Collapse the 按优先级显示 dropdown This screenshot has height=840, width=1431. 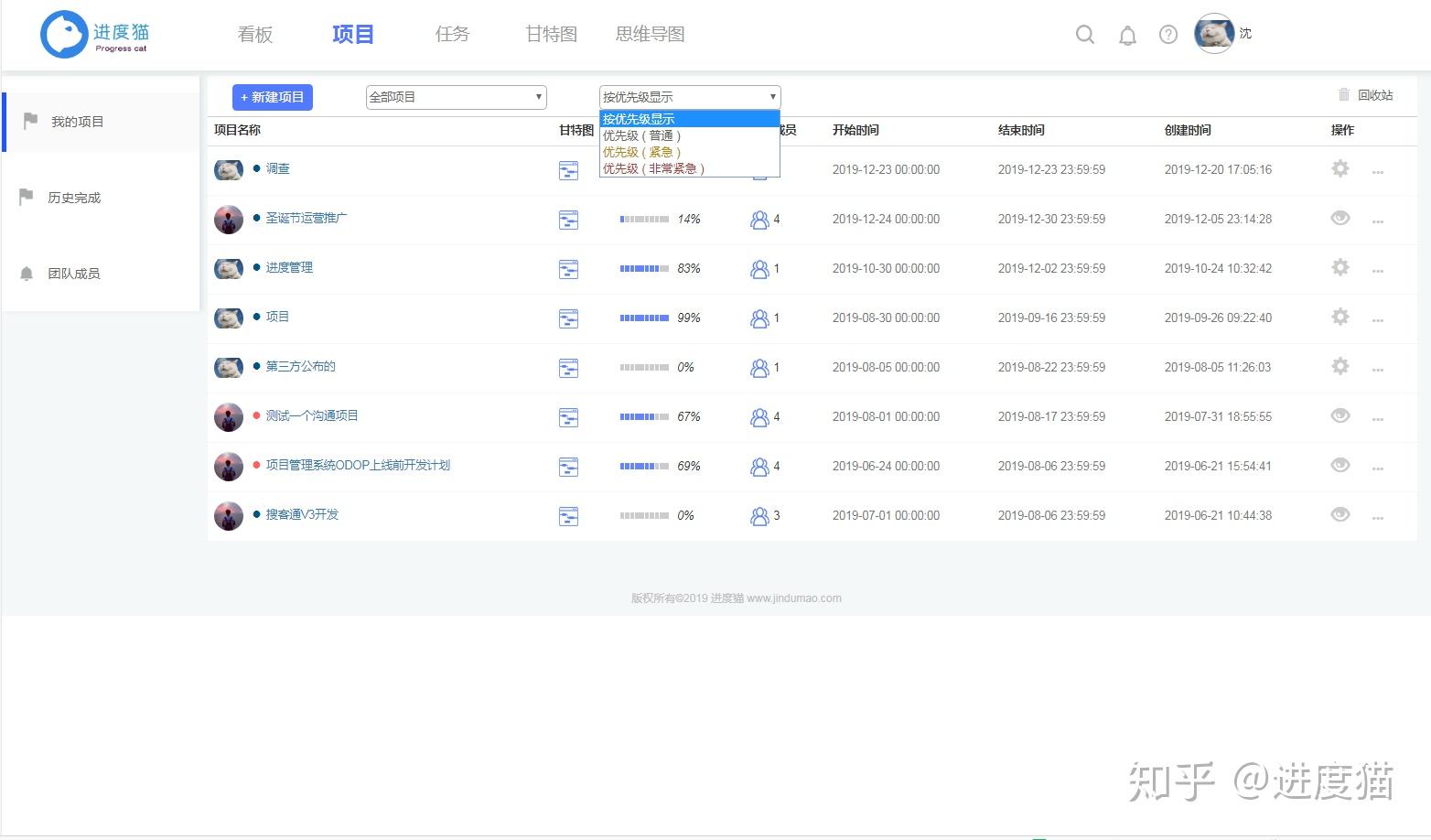pos(690,97)
